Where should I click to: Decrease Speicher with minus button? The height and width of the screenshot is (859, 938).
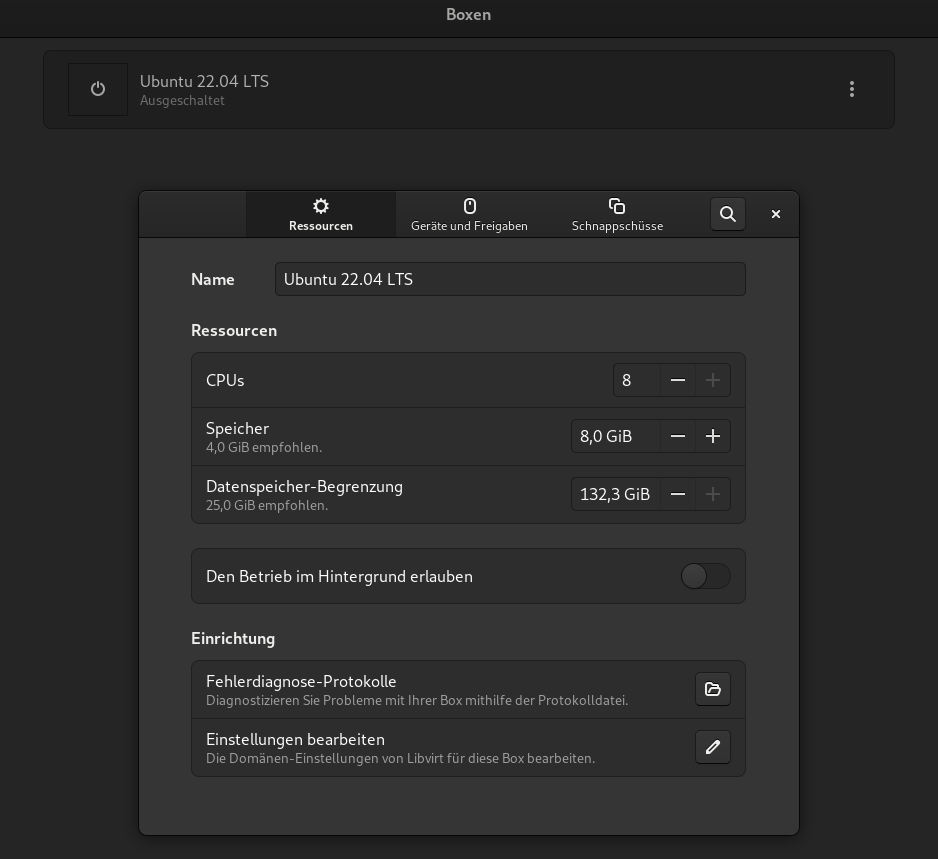pyautogui.click(x=678, y=436)
